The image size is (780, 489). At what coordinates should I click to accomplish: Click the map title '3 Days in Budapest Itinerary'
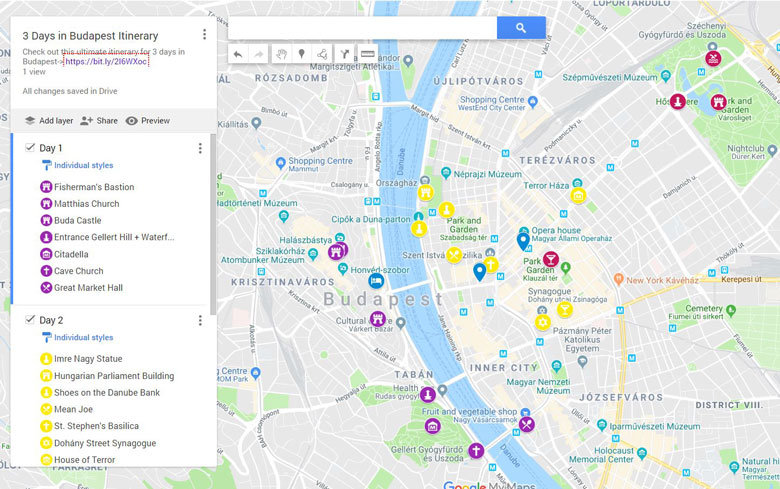[90, 36]
